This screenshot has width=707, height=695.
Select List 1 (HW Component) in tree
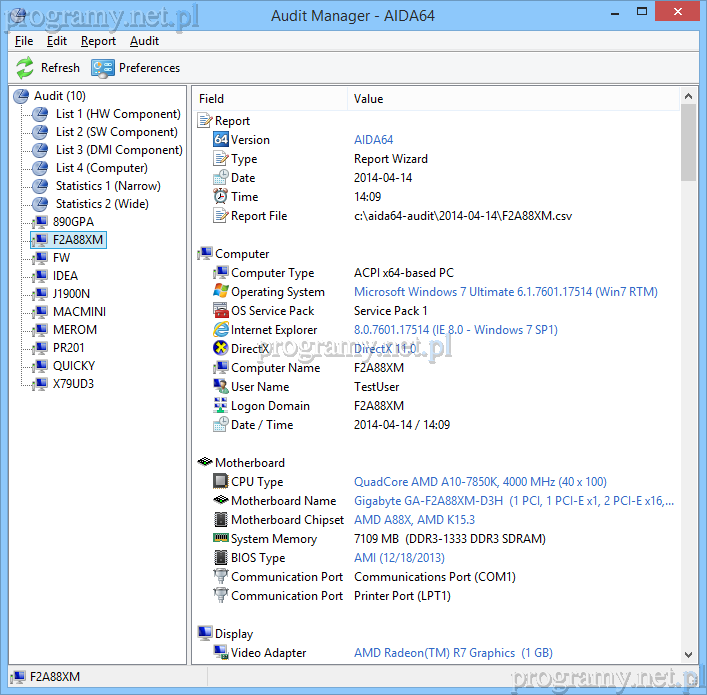pyautogui.click(x=117, y=114)
